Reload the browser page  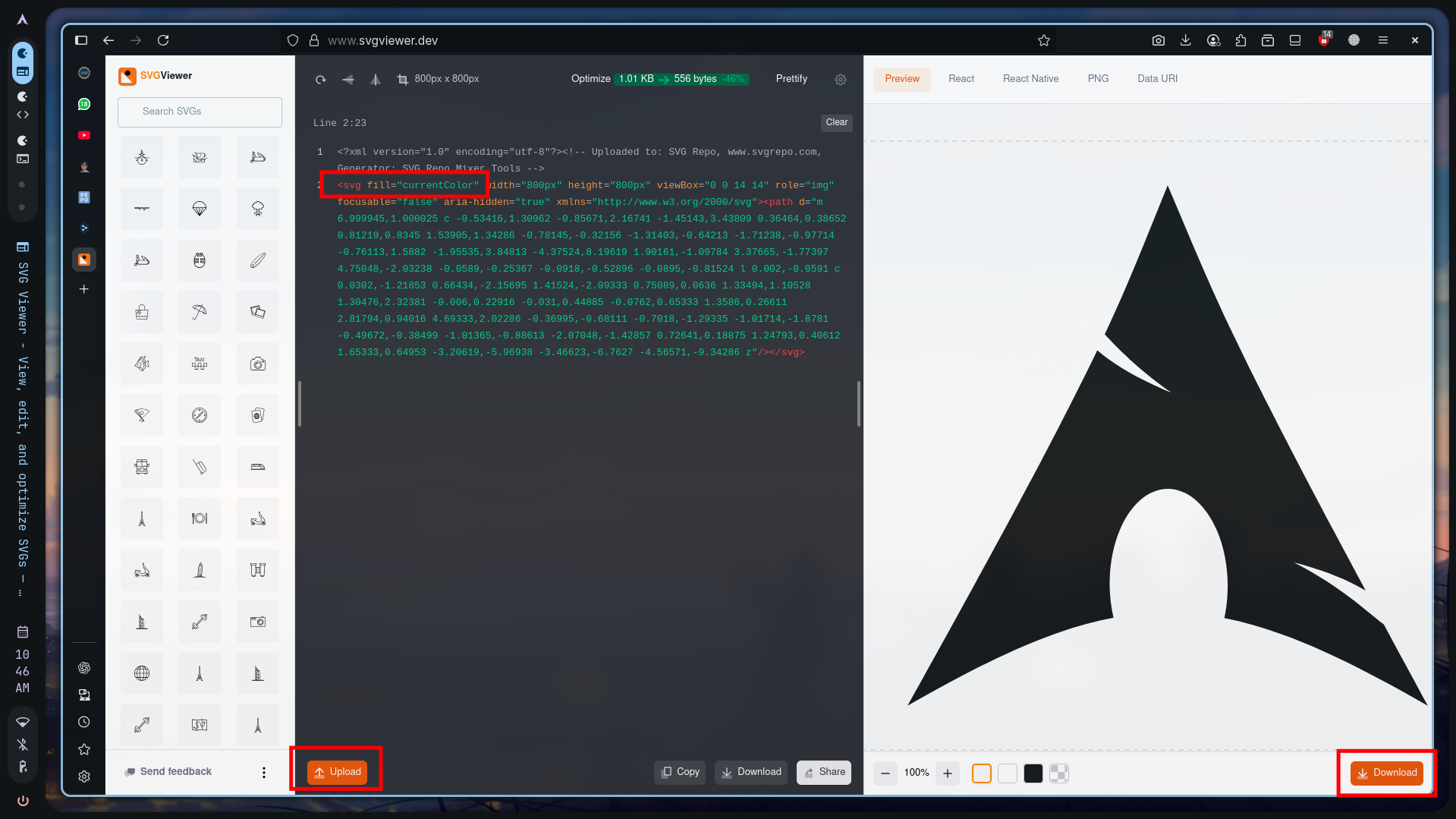coord(163,40)
